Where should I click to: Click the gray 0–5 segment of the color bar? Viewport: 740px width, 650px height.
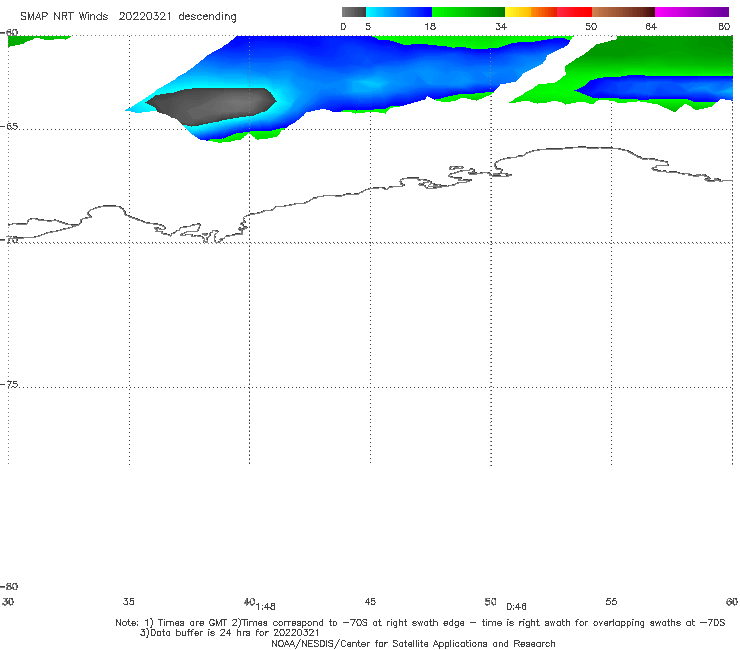tap(353, 12)
